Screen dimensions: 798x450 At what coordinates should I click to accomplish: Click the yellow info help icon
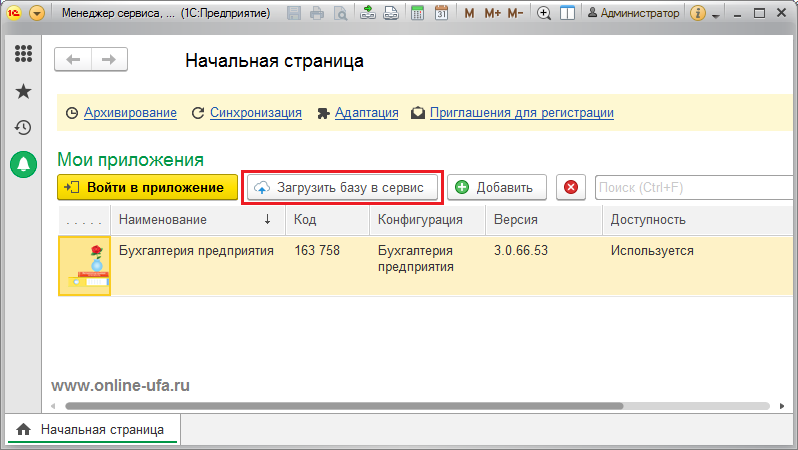click(698, 13)
